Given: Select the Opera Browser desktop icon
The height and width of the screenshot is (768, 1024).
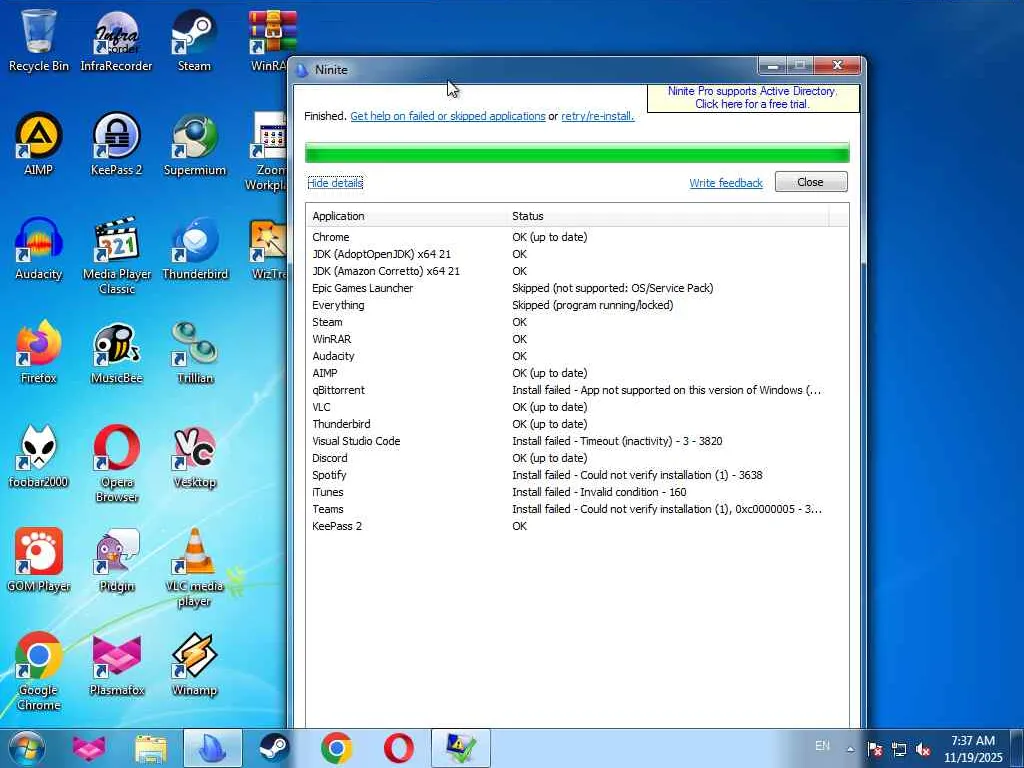Looking at the screenshot, I should [116, 464].
